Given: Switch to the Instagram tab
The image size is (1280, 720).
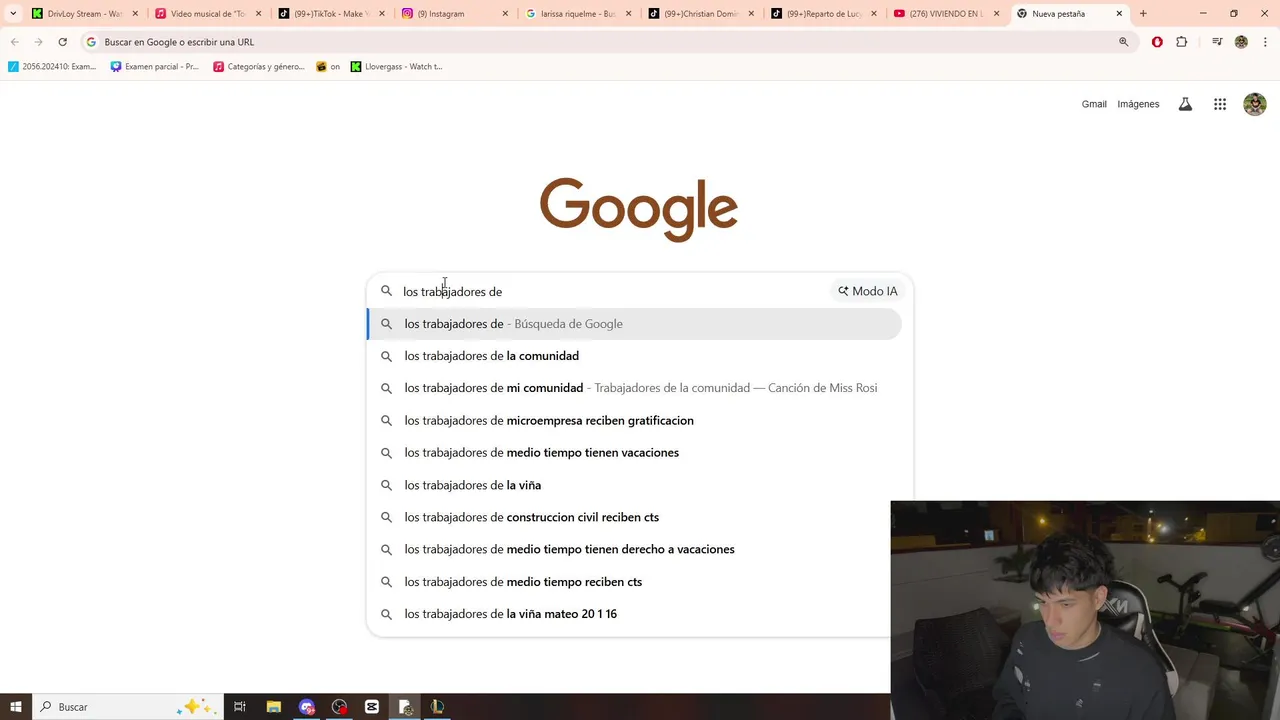Looking at the screenshot, I should coord(454,14).
